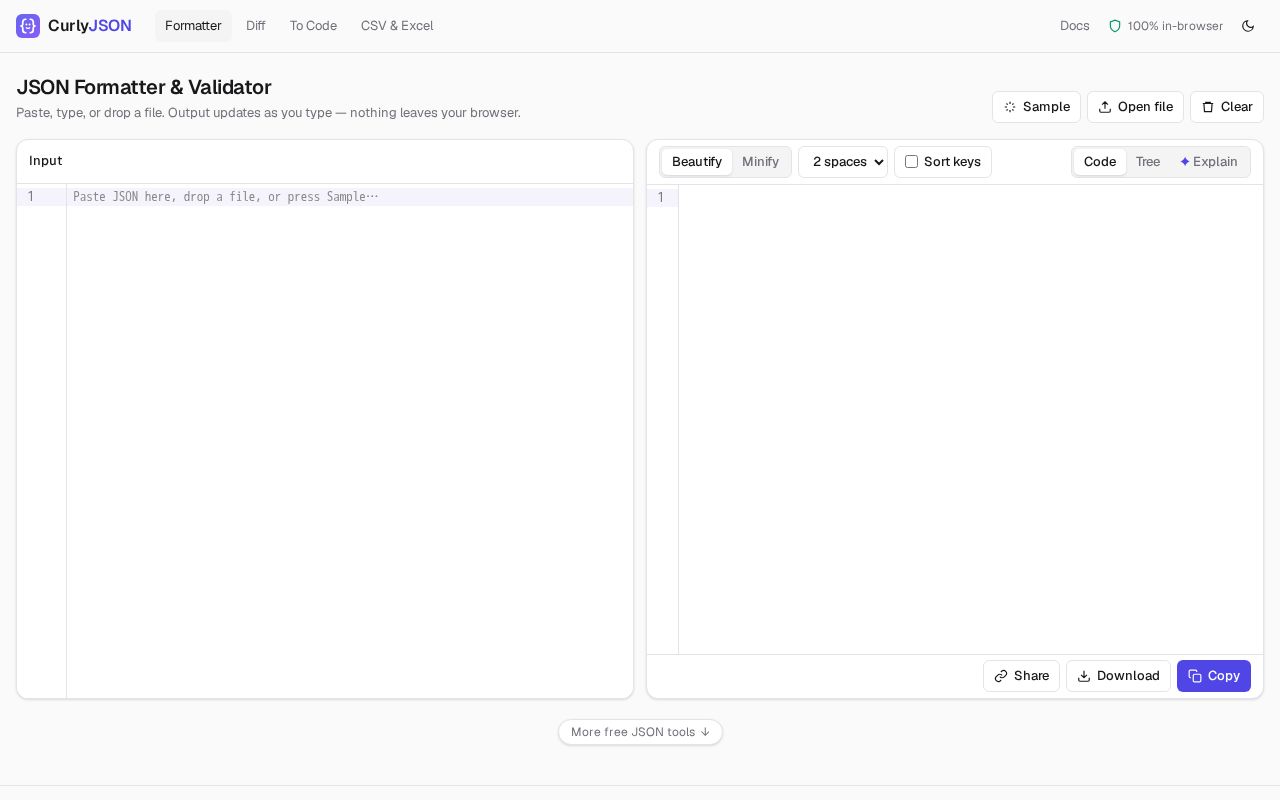Open the Explain view tab
The width and height of the screenshot is (1280, 800).
(x=1209, y=162)
